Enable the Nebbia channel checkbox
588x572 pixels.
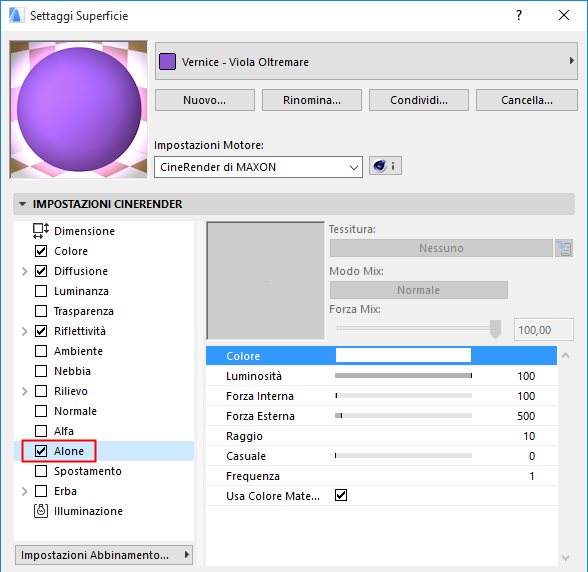(41, 371)
